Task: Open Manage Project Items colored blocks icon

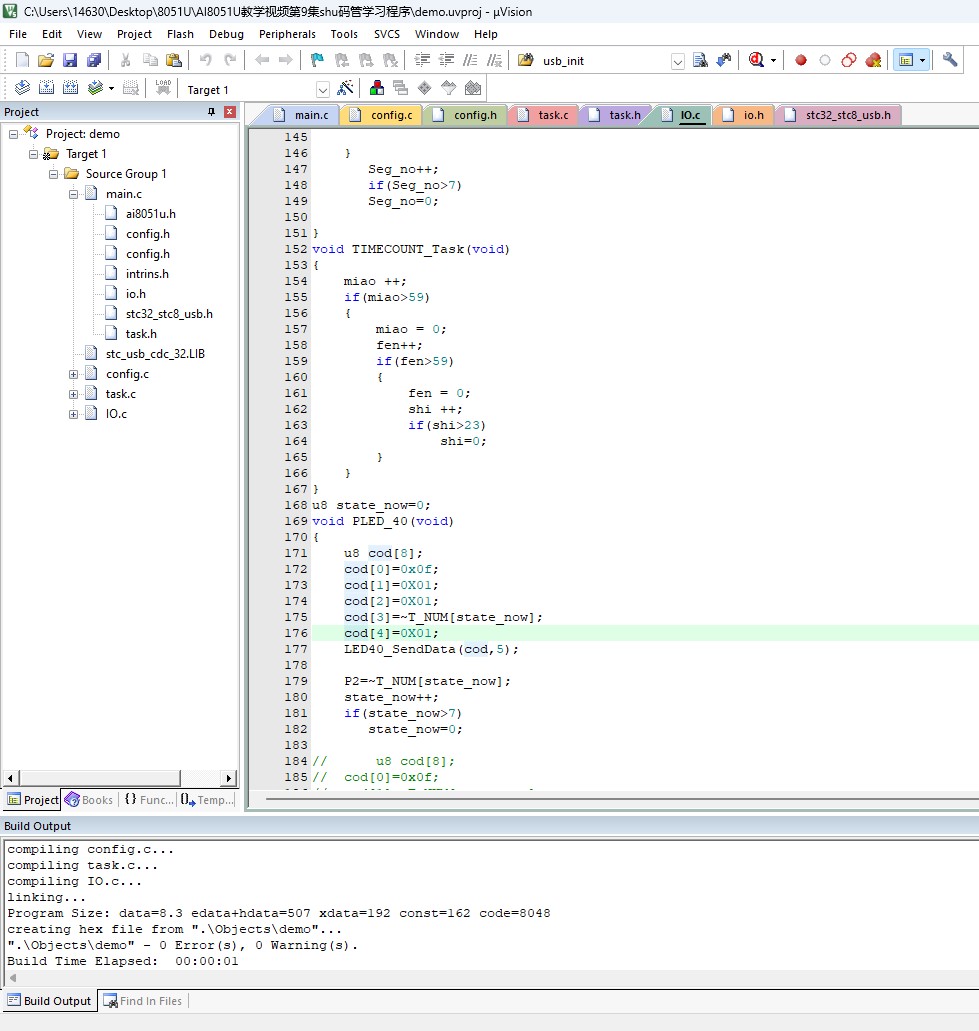Action: pyautogui.click(x=377, y=88)
